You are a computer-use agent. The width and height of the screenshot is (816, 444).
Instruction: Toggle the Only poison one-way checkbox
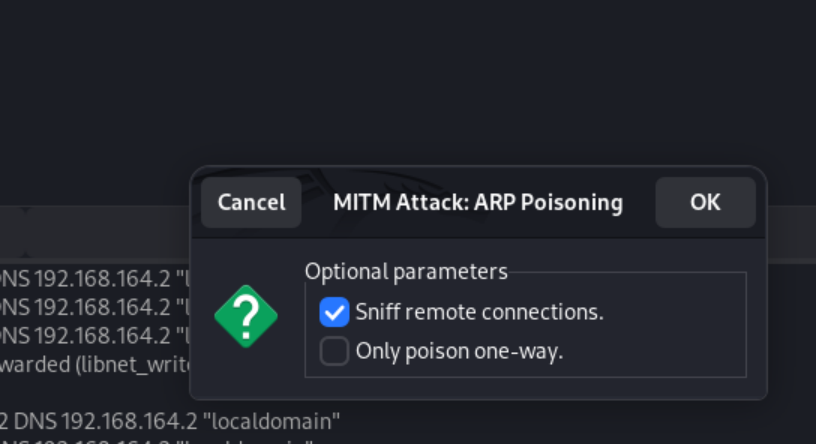click(x=334, y=351)
